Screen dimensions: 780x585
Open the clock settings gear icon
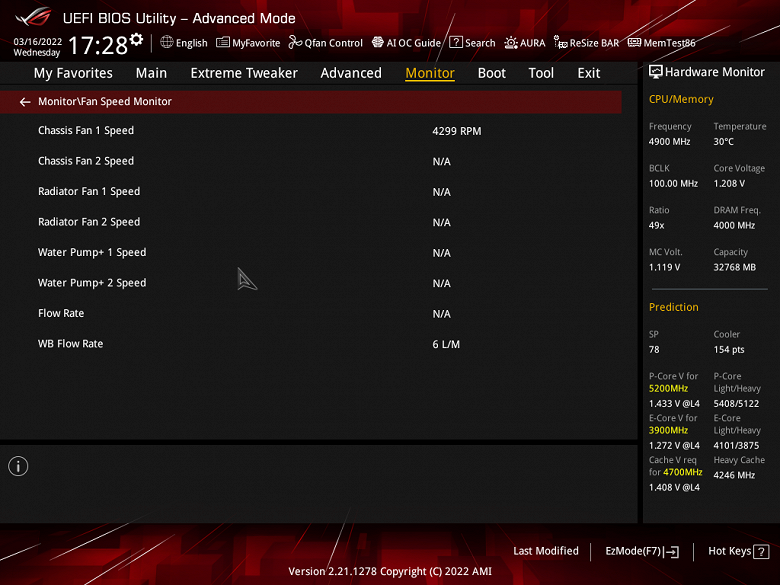click(136, 39)
